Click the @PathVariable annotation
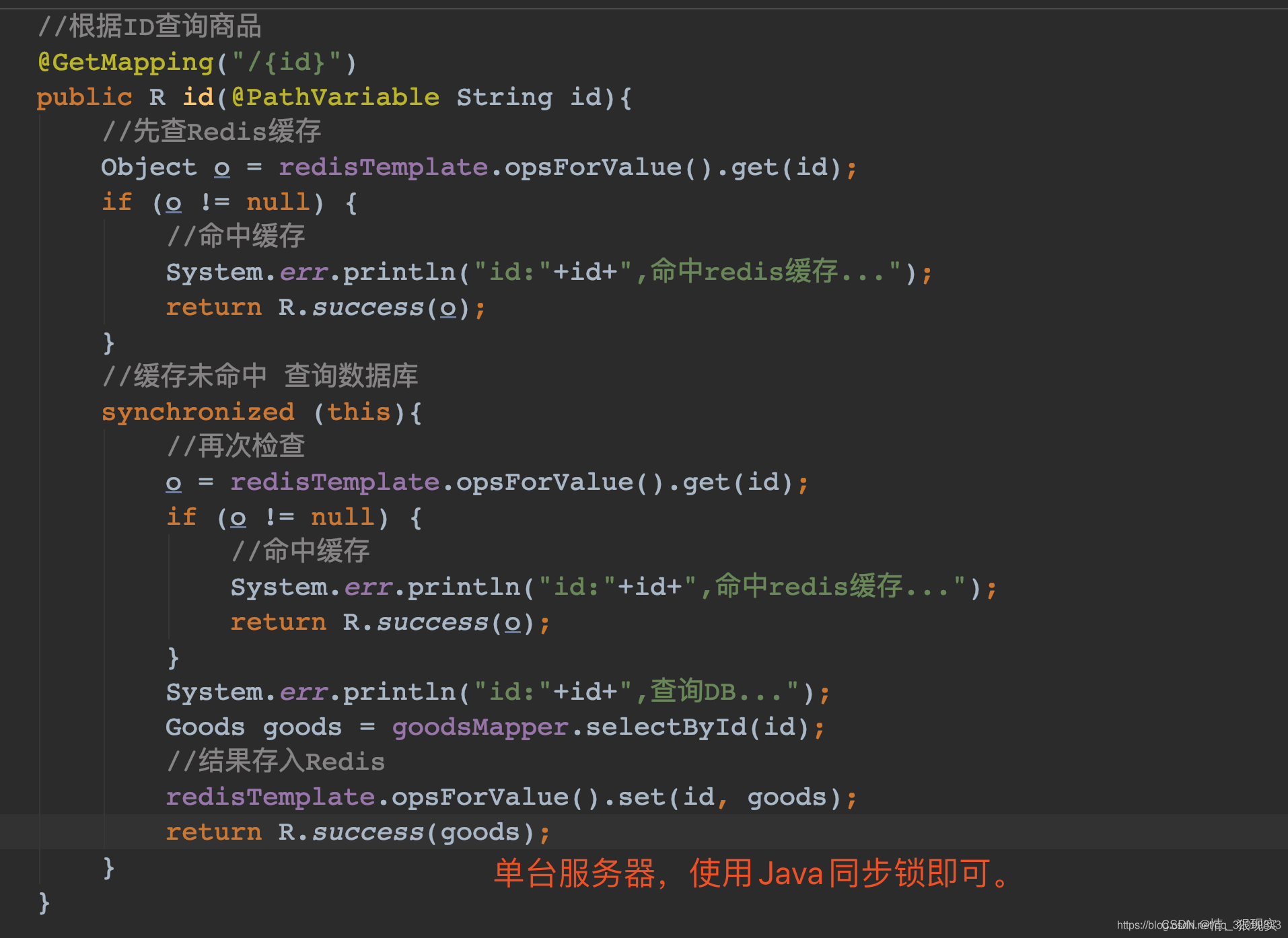The height and width of the screenshot is (938, 1288). [335, 98]
